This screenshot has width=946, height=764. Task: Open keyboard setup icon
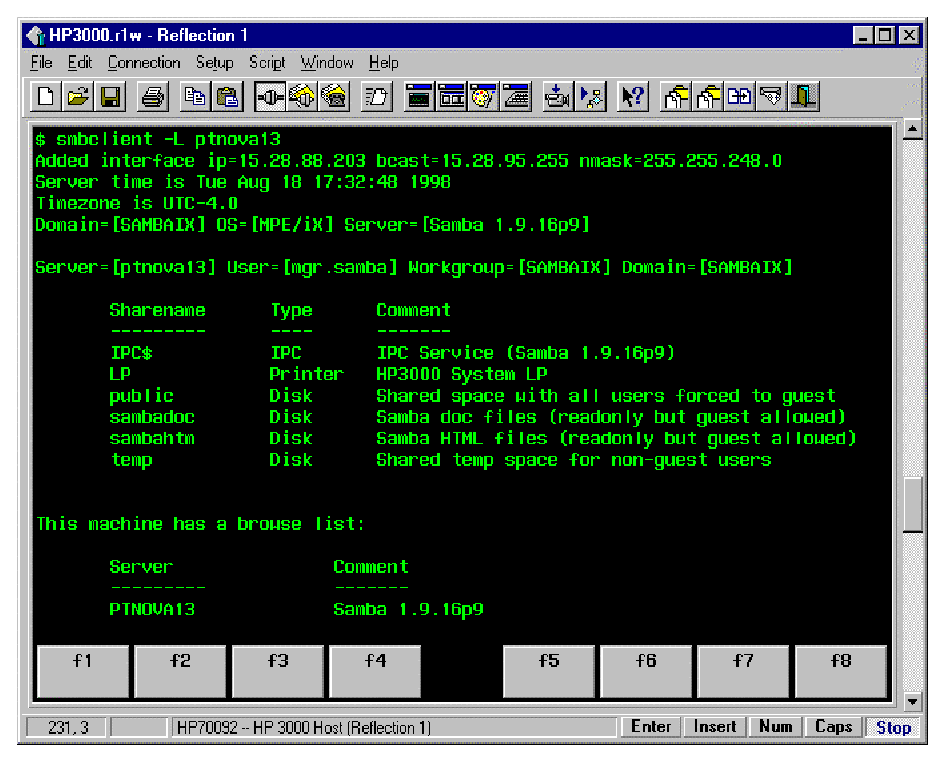tap(516, 97)
